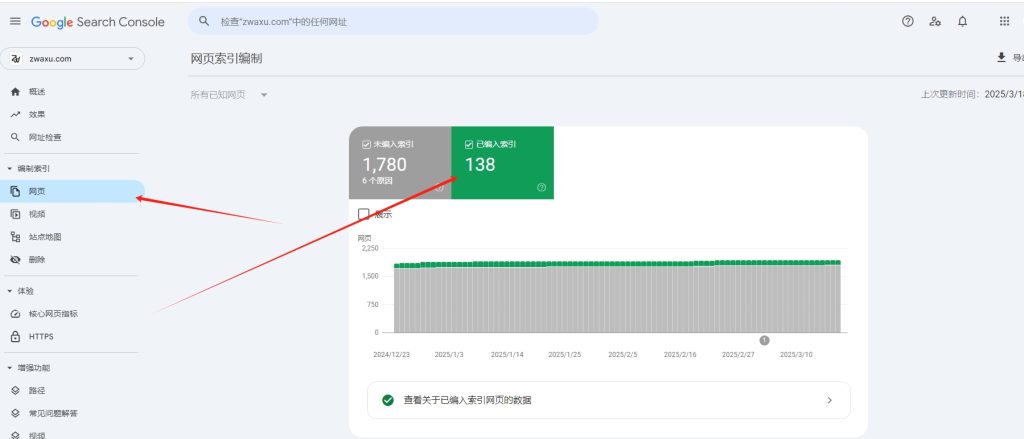
Task: Click the 2025/1/14 date axis label
Action: click(507, 355)
